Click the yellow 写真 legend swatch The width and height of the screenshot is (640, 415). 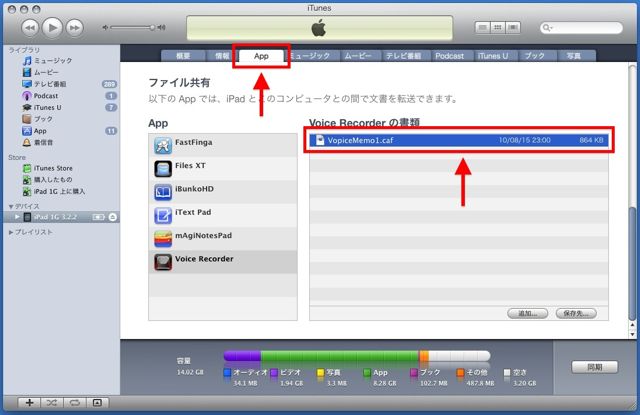321,372
